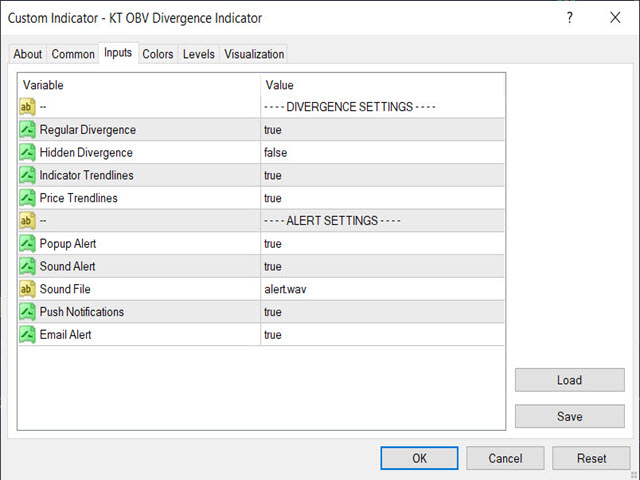640x480 pixels.
Task: Click the DIVERGENCE SETTINGS value text
Action: (x=350, y=107)
